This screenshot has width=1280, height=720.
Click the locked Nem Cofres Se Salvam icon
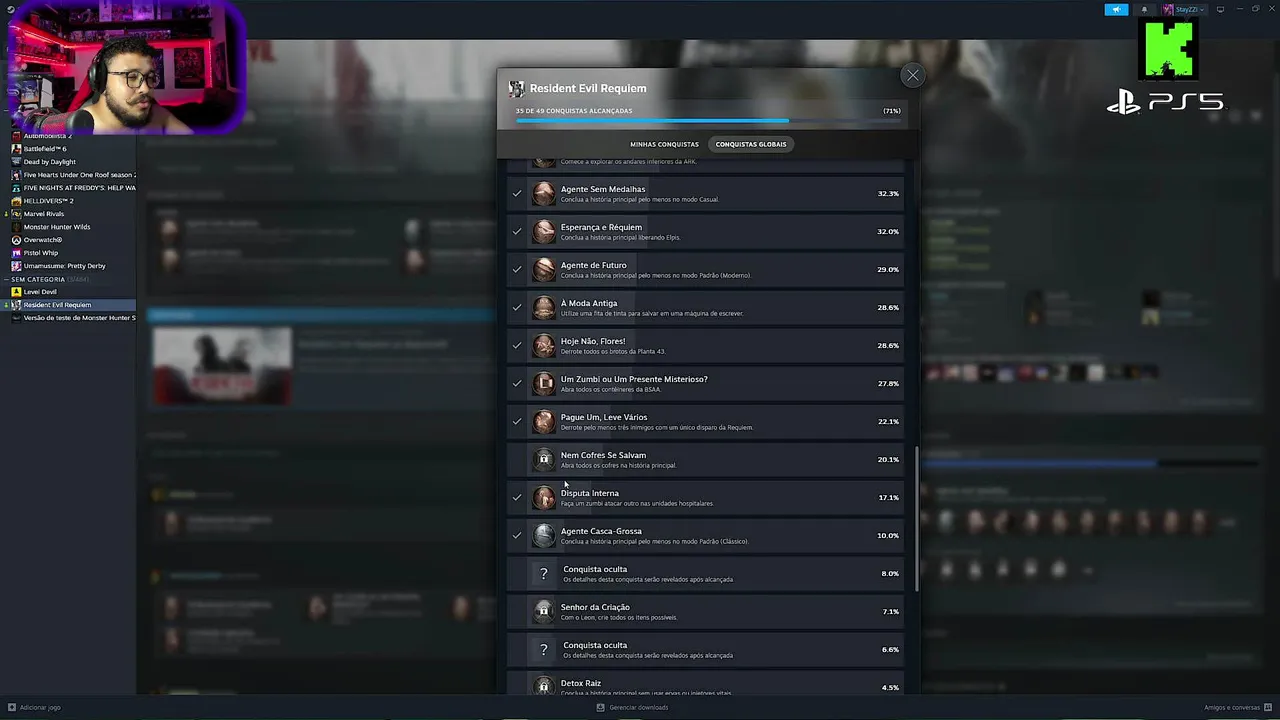[x=544, y=459]
